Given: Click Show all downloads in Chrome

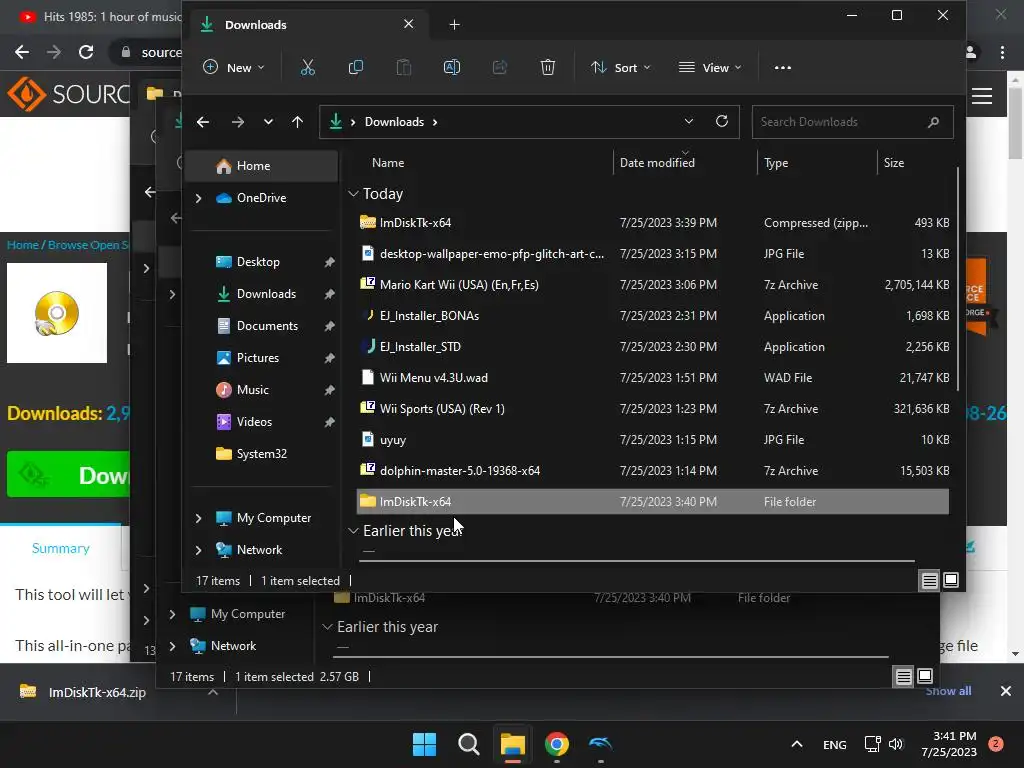Looking at the screenshot, I should [x=948, y=691].
